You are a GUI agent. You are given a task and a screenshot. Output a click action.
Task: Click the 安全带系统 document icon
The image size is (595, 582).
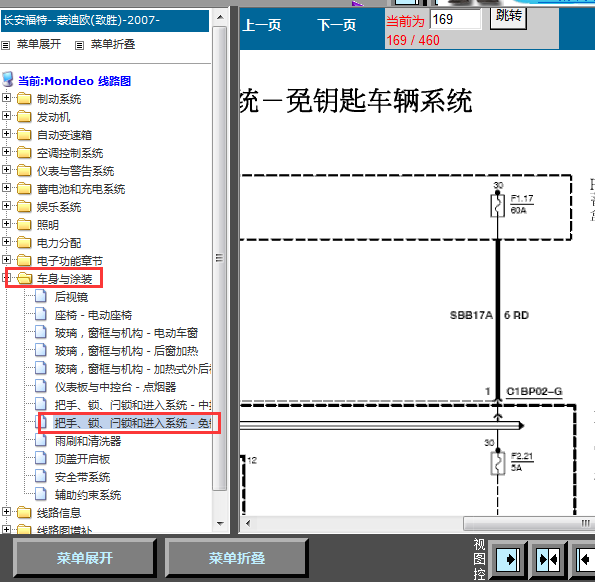(41, 476)
